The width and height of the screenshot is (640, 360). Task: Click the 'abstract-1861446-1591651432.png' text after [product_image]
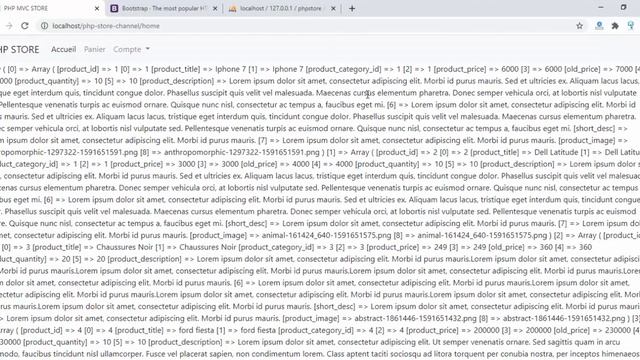click(x=416, y=318)
